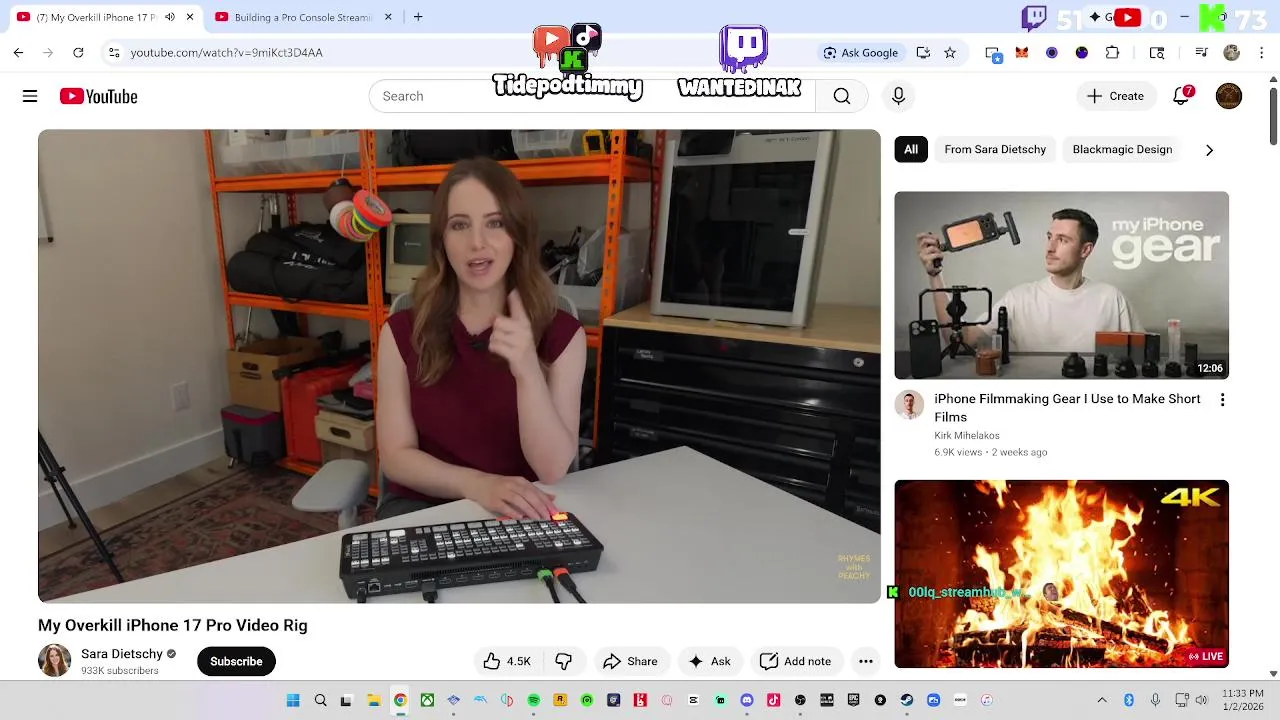Screen dimensions: 1280x720
Task: Open Spotify from the taskbar
Action: (x=533, y=700)
